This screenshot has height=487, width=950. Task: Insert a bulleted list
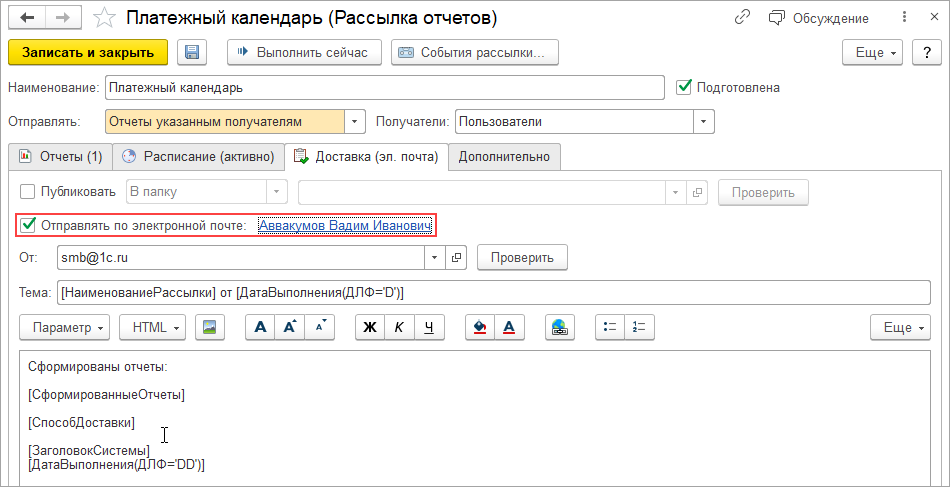(x=609, y=327)
